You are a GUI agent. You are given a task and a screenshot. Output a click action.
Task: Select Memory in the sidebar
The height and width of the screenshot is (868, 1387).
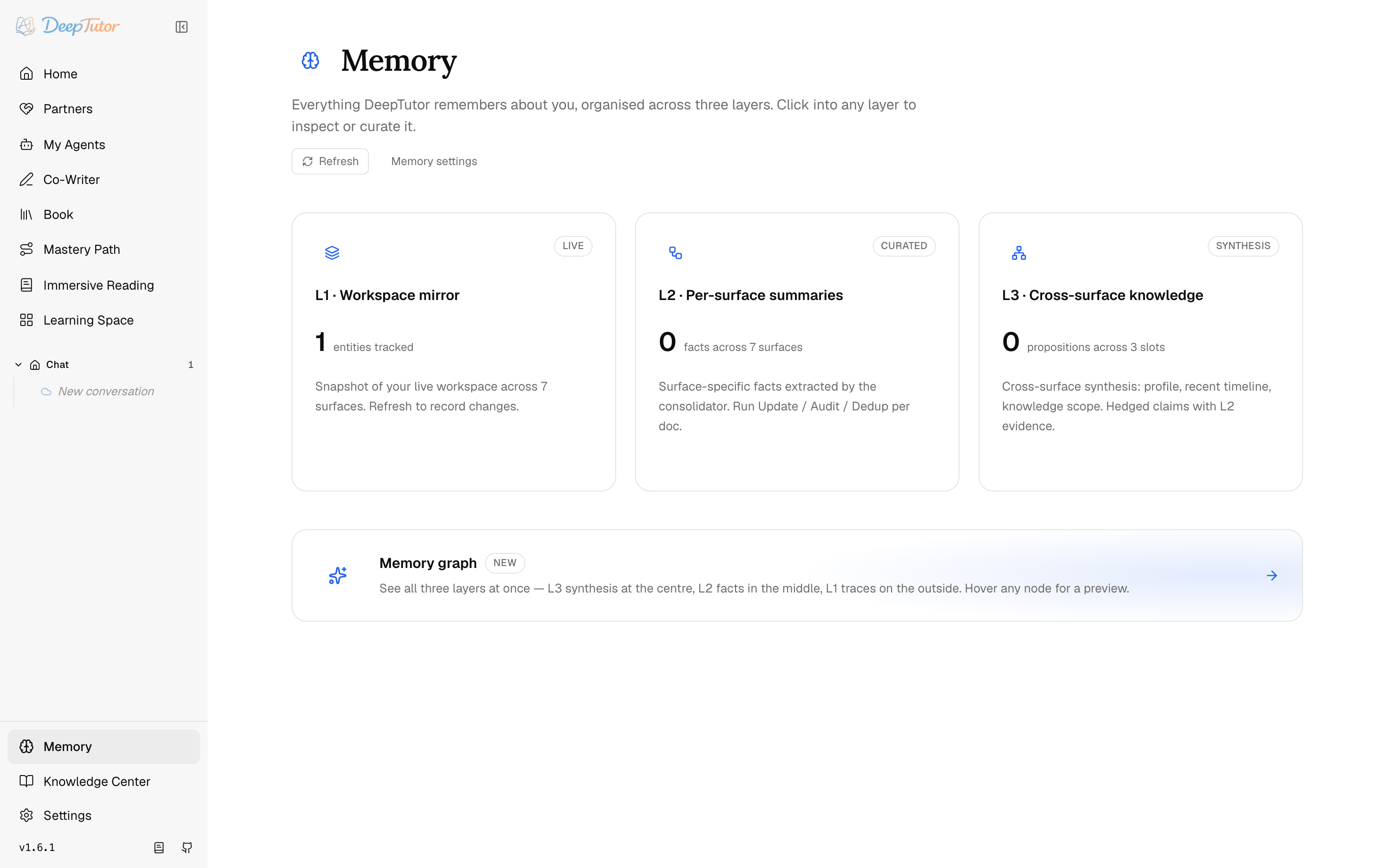point(103,746)
